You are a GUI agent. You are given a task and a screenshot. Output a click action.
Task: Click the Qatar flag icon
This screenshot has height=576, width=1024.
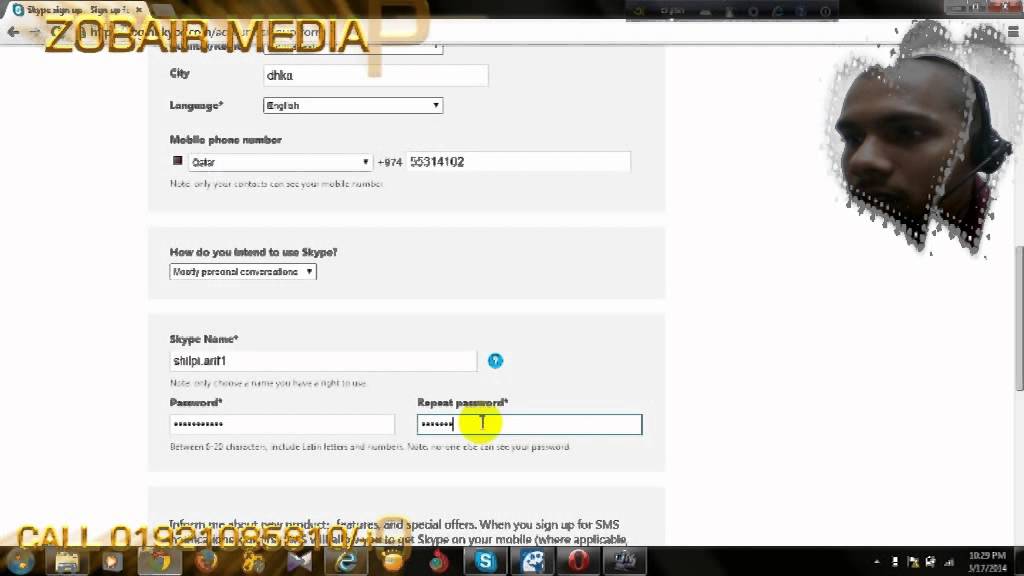pyautogui.click(x=177, y=161)
